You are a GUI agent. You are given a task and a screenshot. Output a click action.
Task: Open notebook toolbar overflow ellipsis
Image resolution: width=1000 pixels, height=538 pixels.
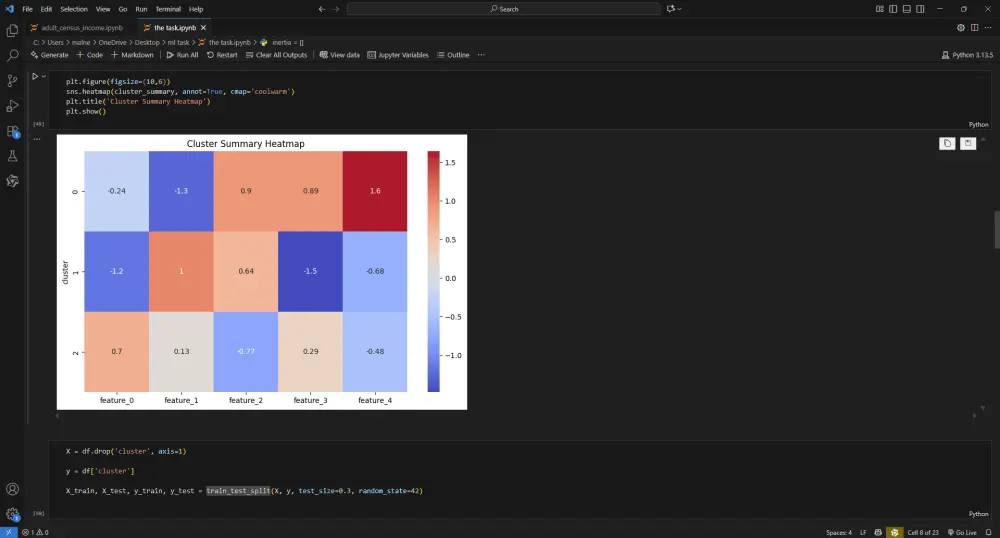(482, 55)
